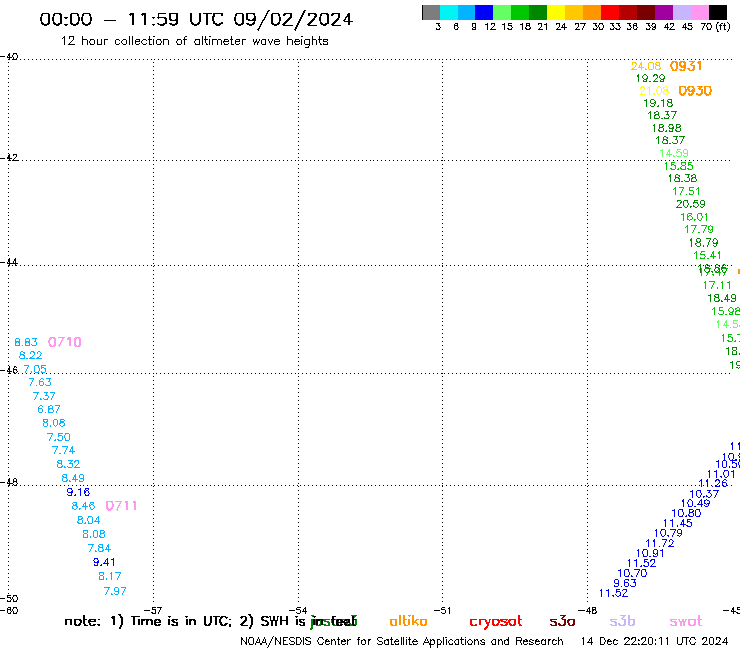Click the 10.91 wave height value

650,553
